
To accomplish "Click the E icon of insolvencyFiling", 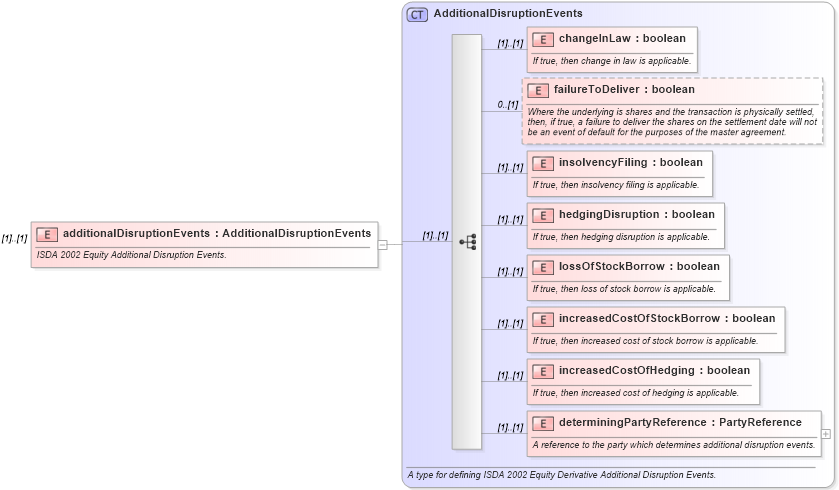I will [543, 164].
